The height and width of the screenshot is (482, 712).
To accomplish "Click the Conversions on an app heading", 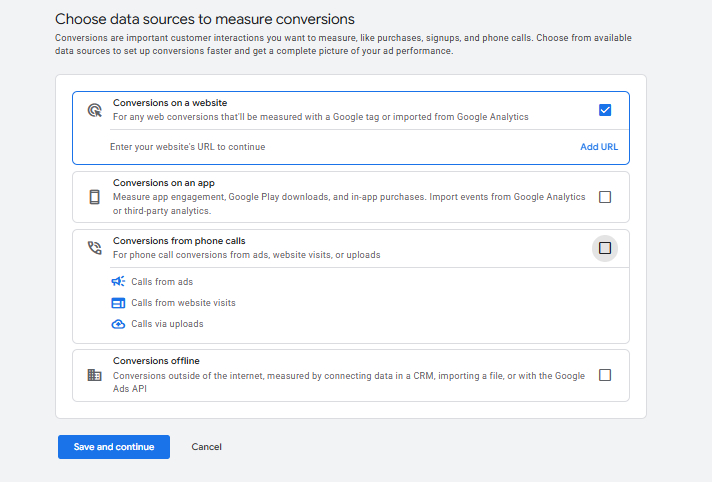I will (163, 183).
